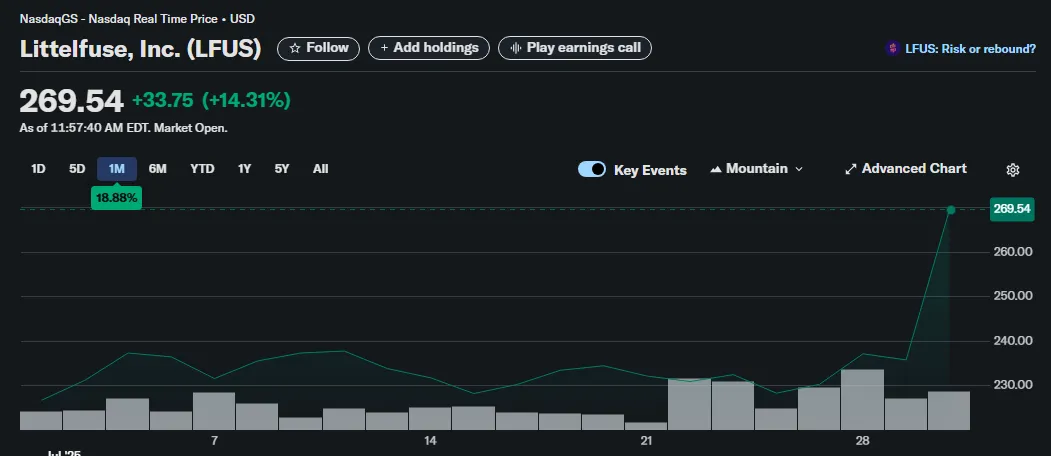Switch to the 1Y range
The width and height of the screenshot is (1051, 456).
click(x=244, y=169)
